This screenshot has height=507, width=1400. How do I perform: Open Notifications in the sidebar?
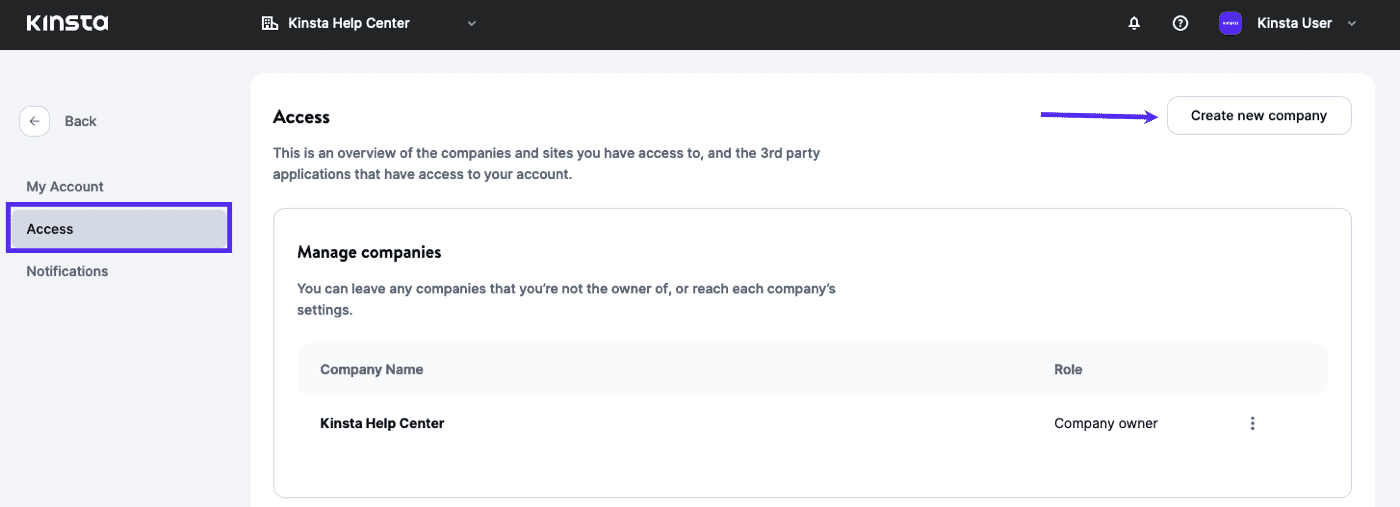point(67,271)
